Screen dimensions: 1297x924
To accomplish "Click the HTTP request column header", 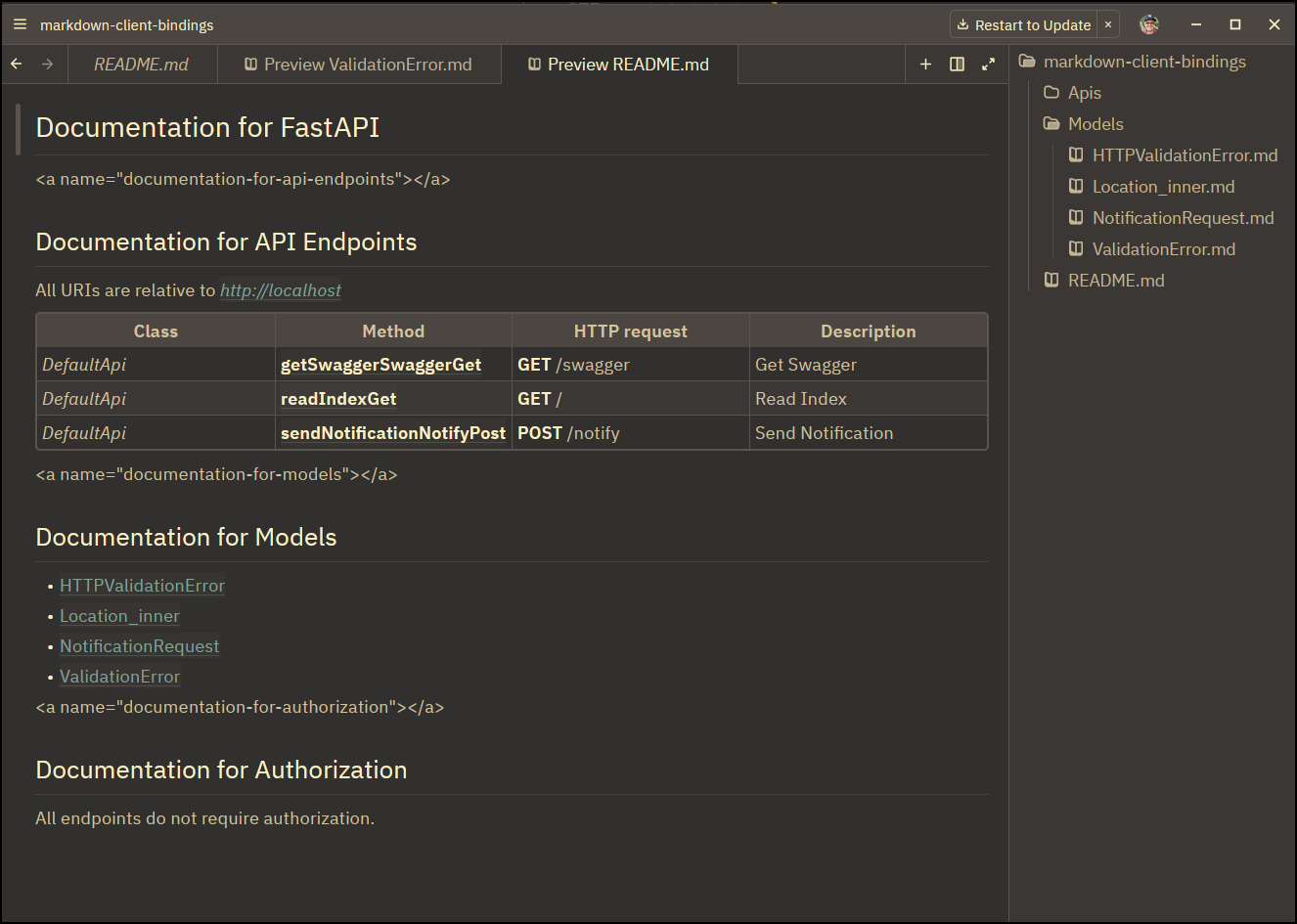I will 631,331.
